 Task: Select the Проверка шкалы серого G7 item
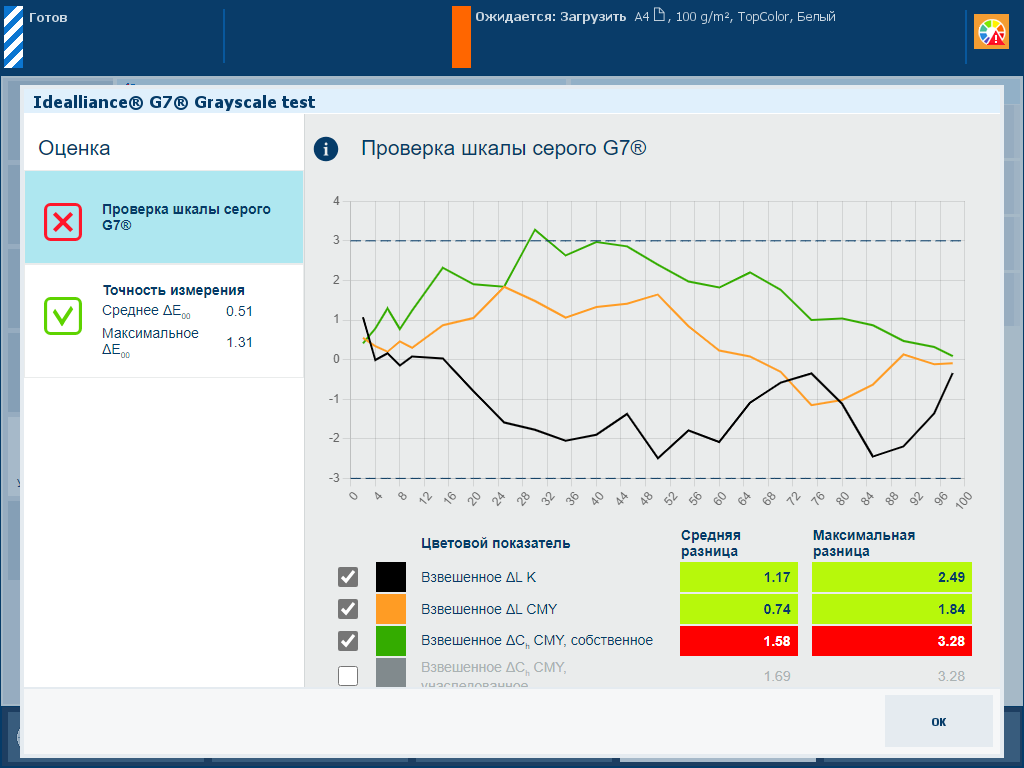point(164,217)
